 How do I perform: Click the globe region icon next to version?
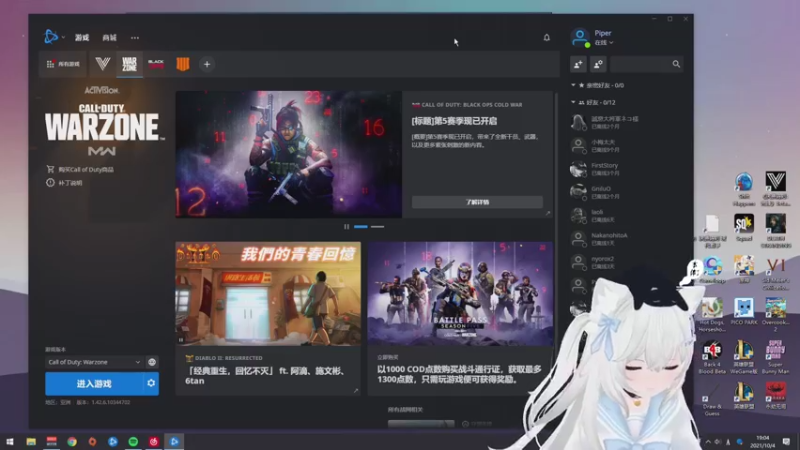tap(152, 362)
